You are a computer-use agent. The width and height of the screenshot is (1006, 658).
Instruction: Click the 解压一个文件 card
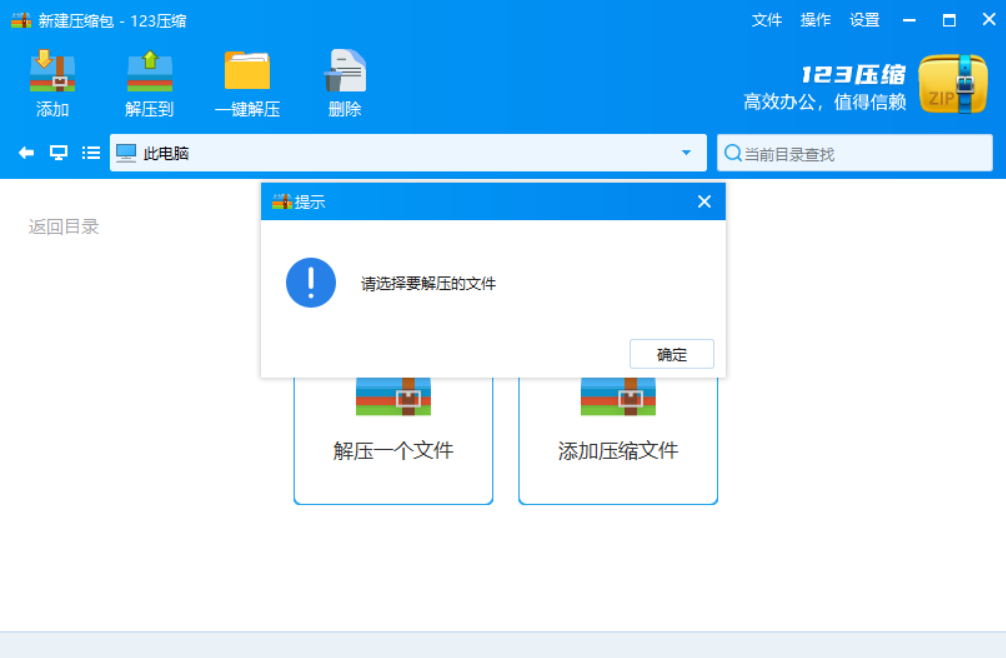pyautogui.click(x=392, y=451)
